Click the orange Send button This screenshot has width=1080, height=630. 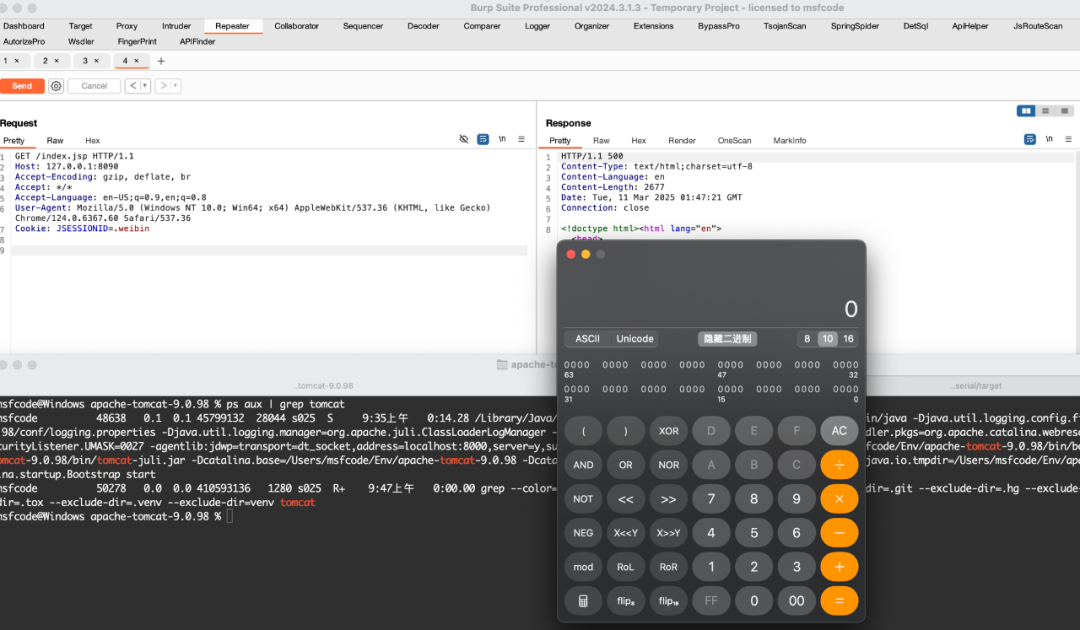tap(22, 86)
